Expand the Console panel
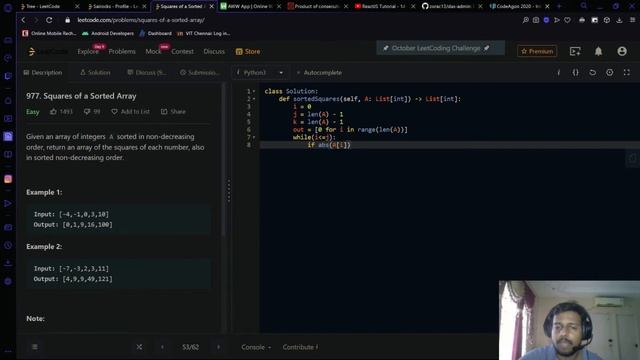Viewport: 640px width, 360px height. pos(256,347)
